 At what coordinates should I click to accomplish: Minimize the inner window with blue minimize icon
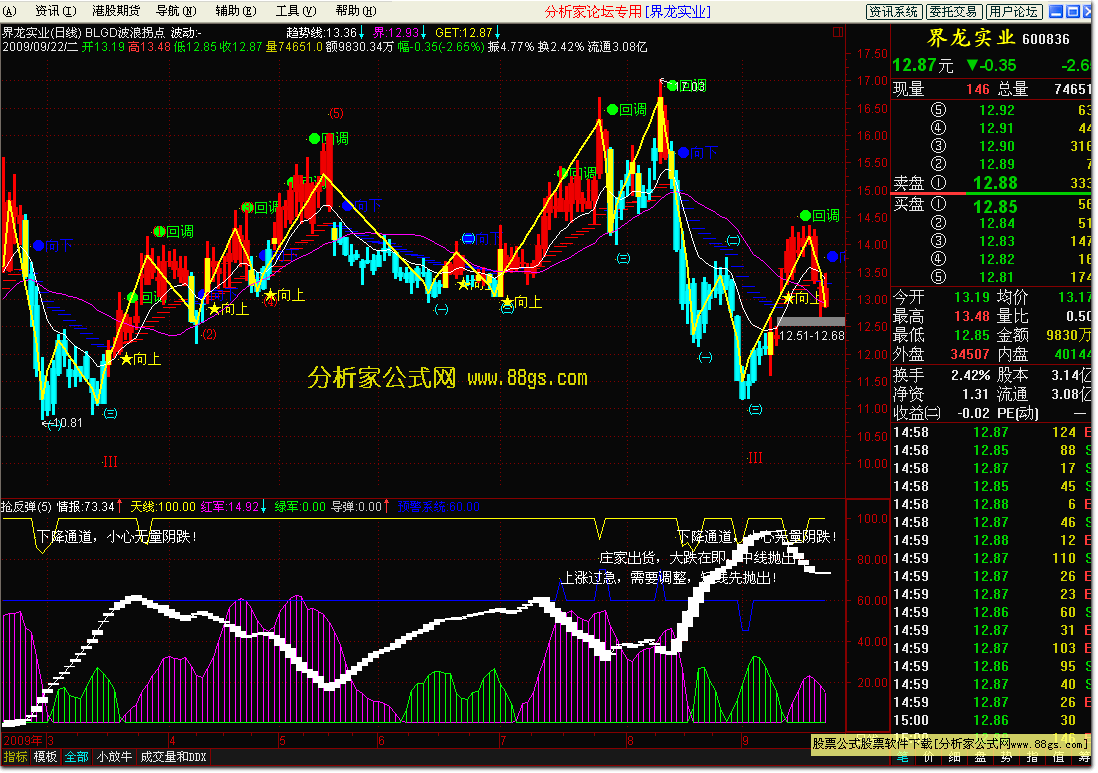pyautogui.click(x=1055, y=11)
